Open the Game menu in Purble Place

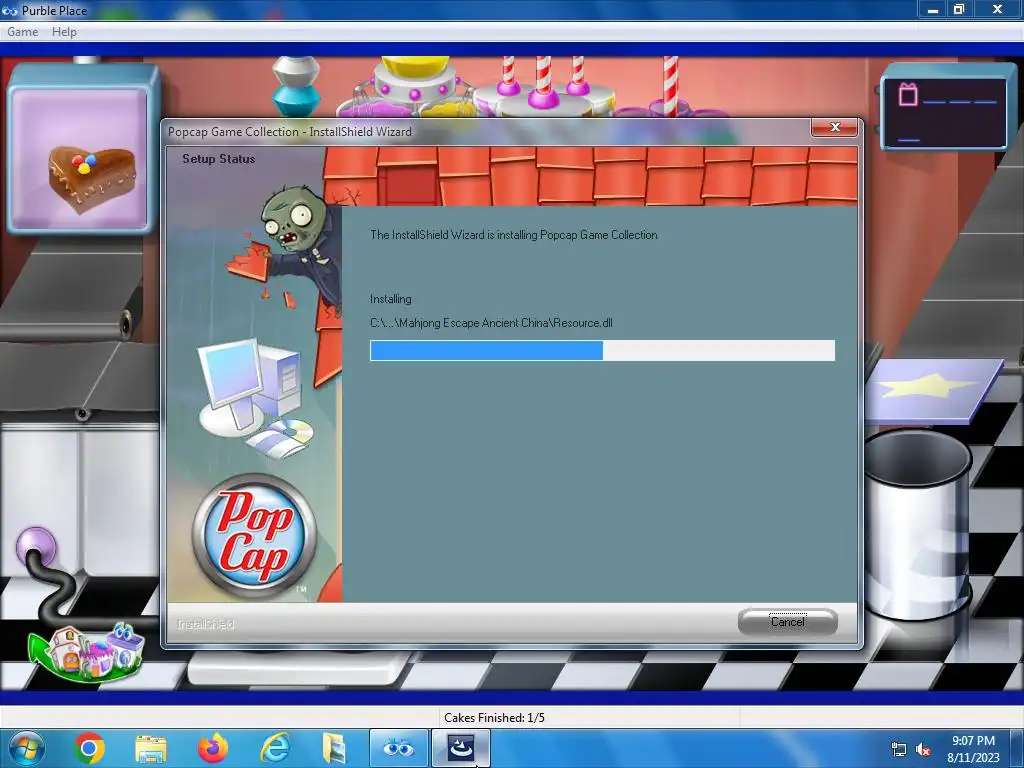coord(22,31)
